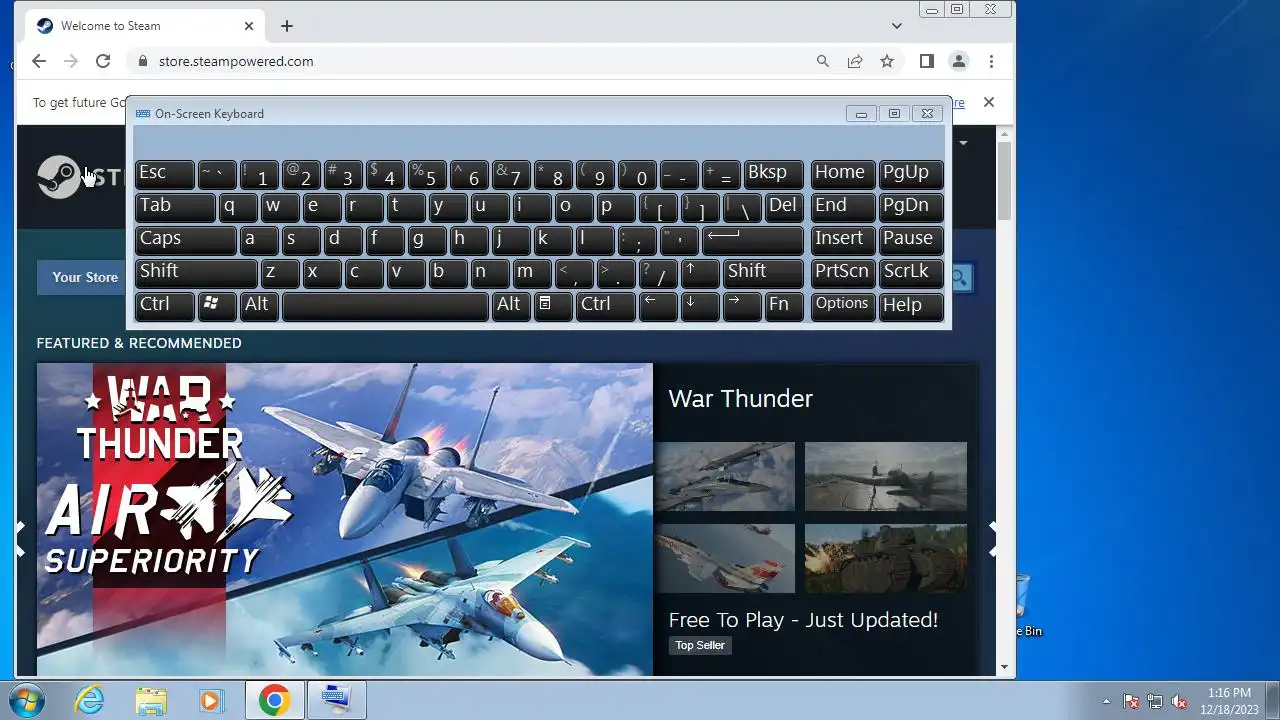
Task: Click the Top Seller tag label
Action: pyautogui.click(x=700, y=645)
